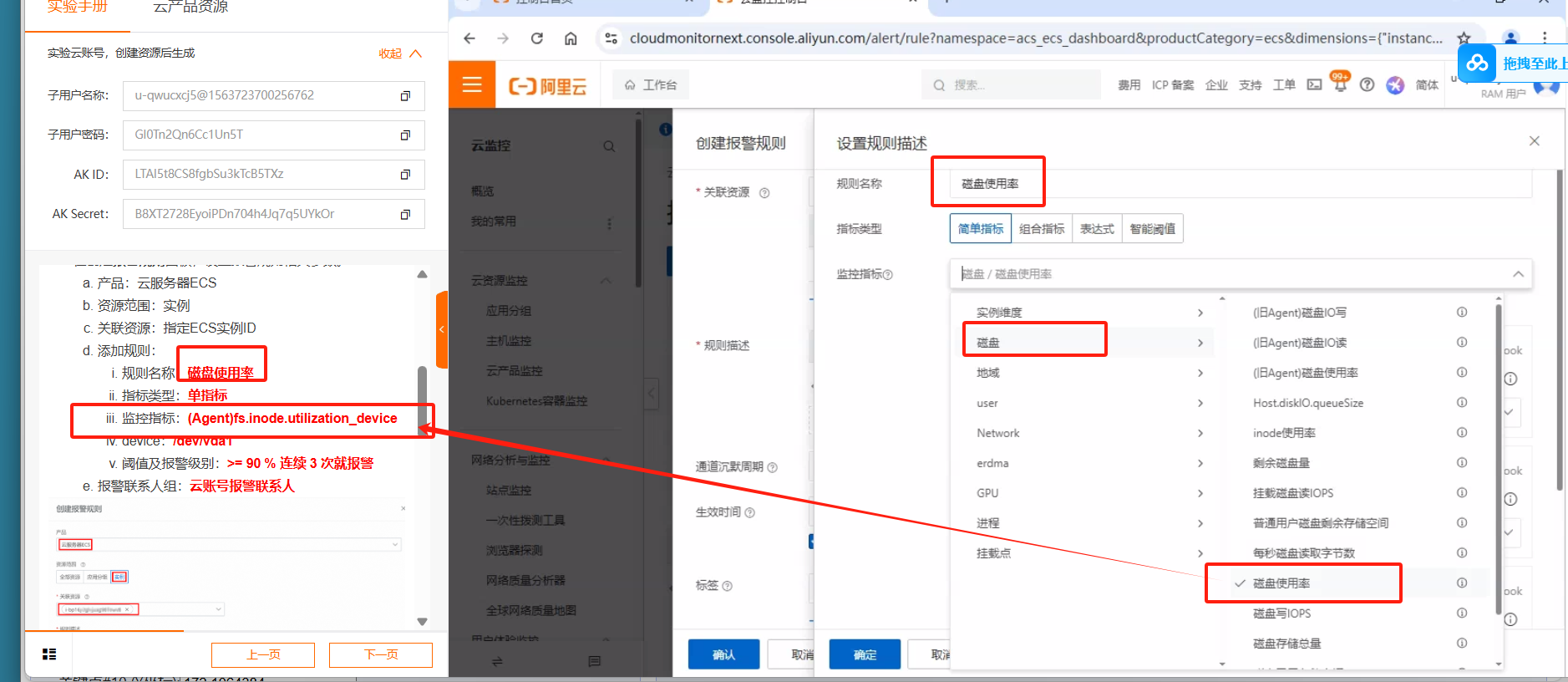Reload the browser page
This screenshot has height=682, width=1568.
tap(537, 38)
